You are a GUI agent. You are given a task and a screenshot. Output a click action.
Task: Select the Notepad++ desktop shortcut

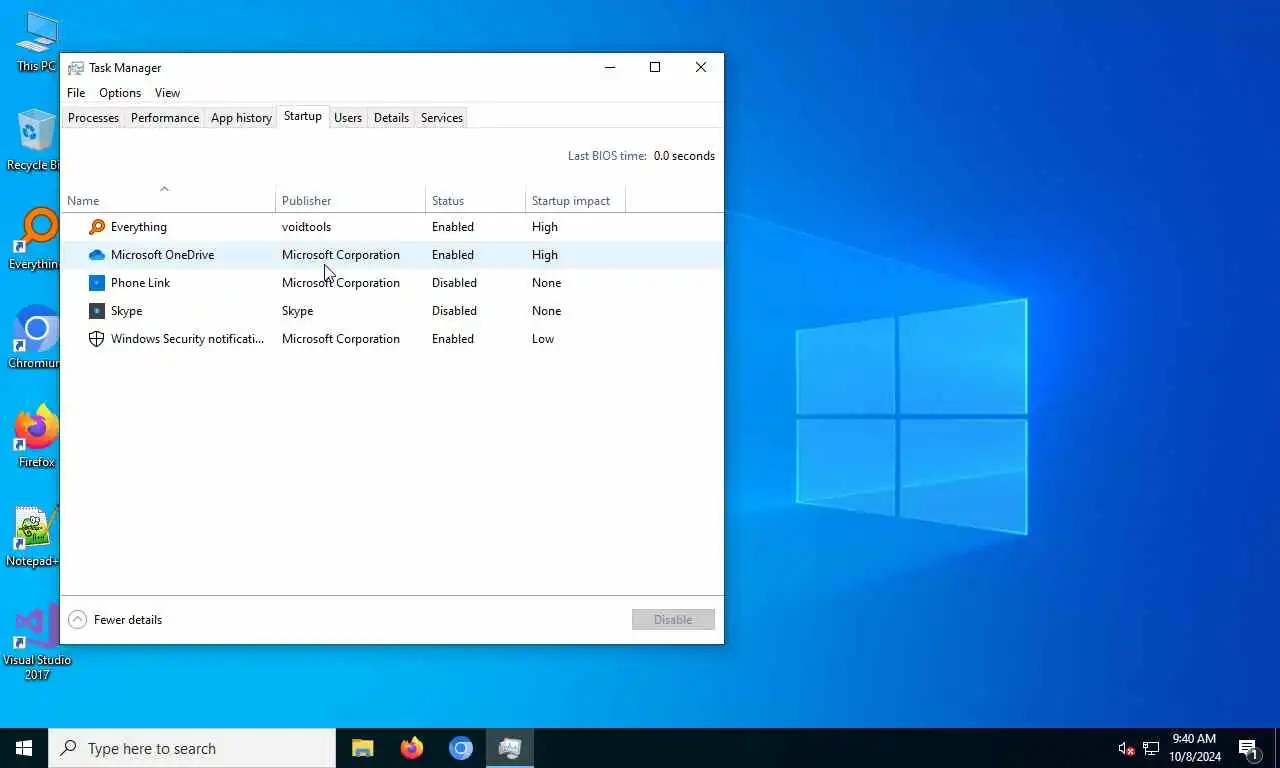coord(36,536)
